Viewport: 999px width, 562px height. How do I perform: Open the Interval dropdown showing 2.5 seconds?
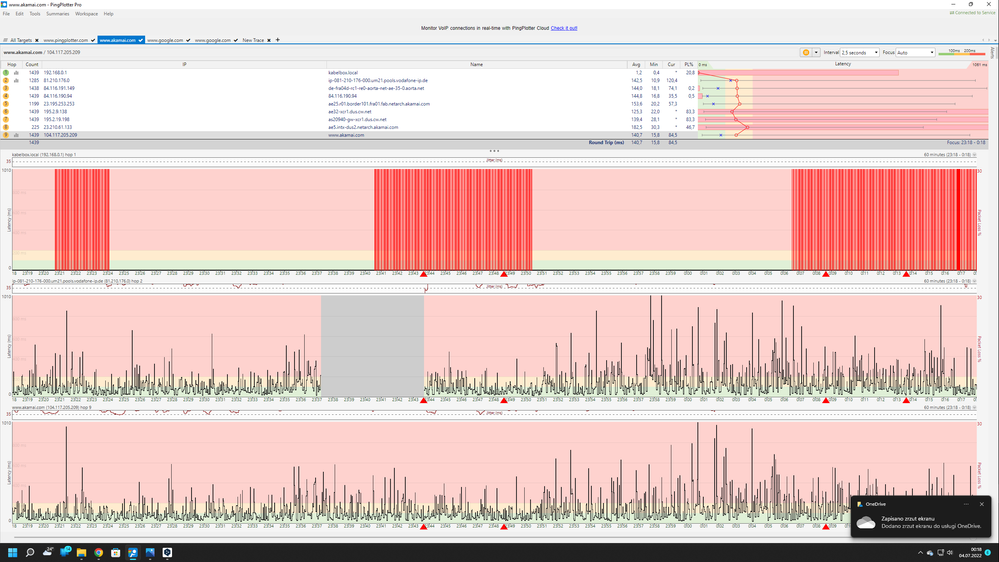point(859,52)
